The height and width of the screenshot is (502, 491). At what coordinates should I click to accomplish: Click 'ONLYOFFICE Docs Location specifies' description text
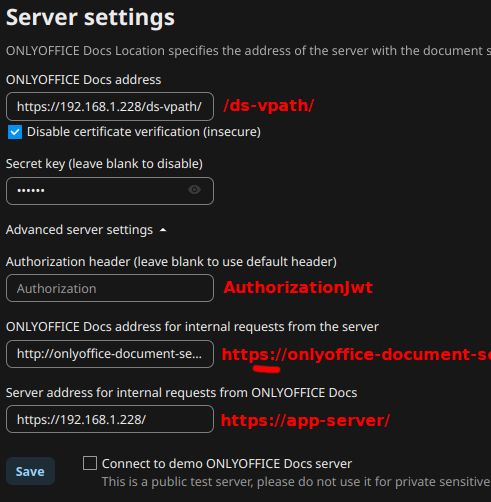point(248,51)
